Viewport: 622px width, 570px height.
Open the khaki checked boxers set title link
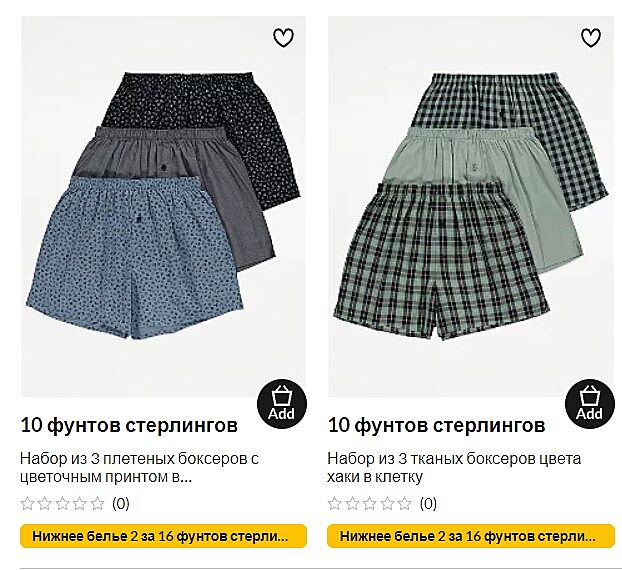[x=454, y=467]
